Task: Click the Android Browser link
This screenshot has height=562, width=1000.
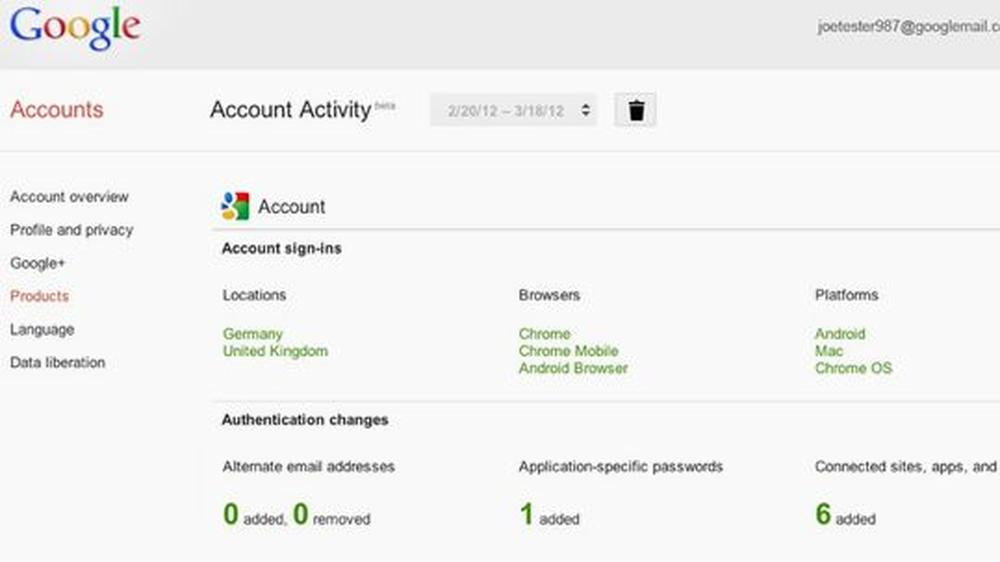Action: coord(573,368)
